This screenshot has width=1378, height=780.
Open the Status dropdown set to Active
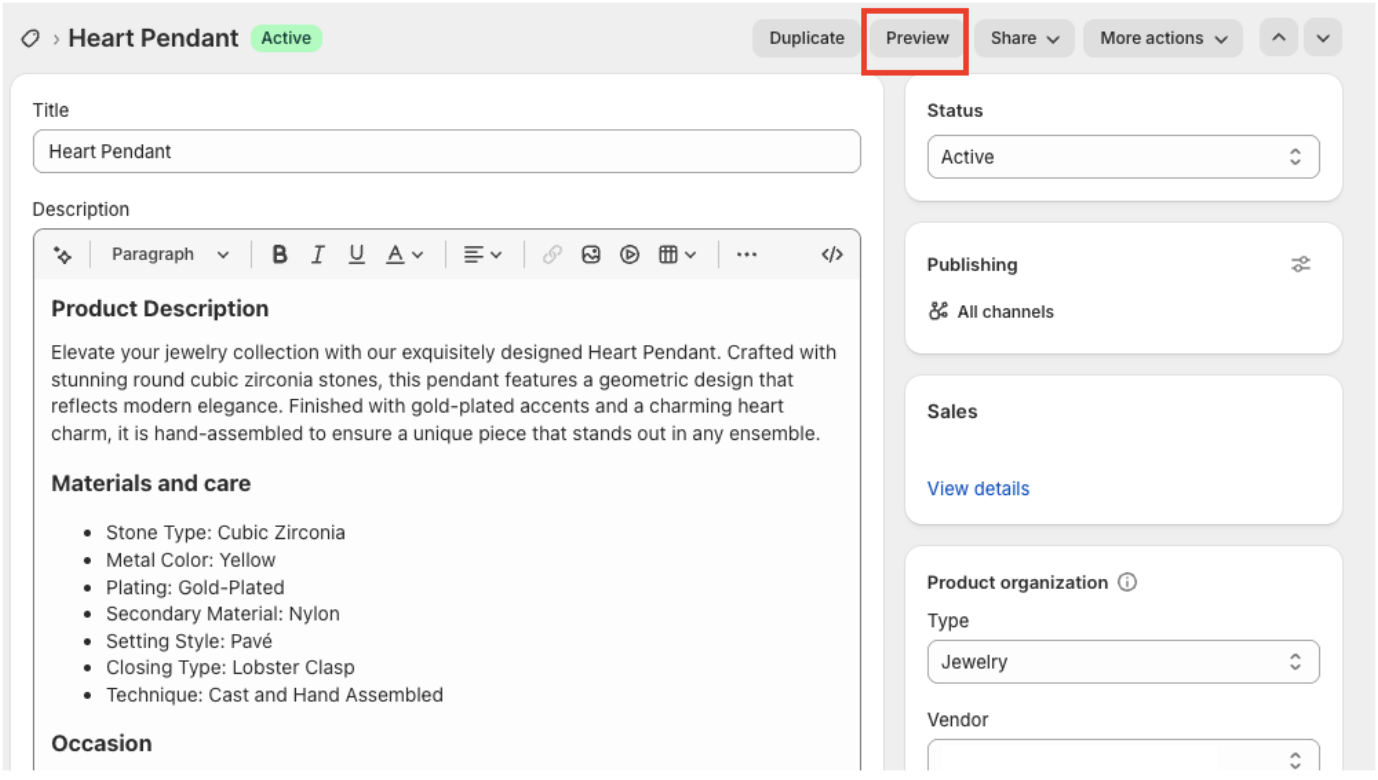point(1123,157)
